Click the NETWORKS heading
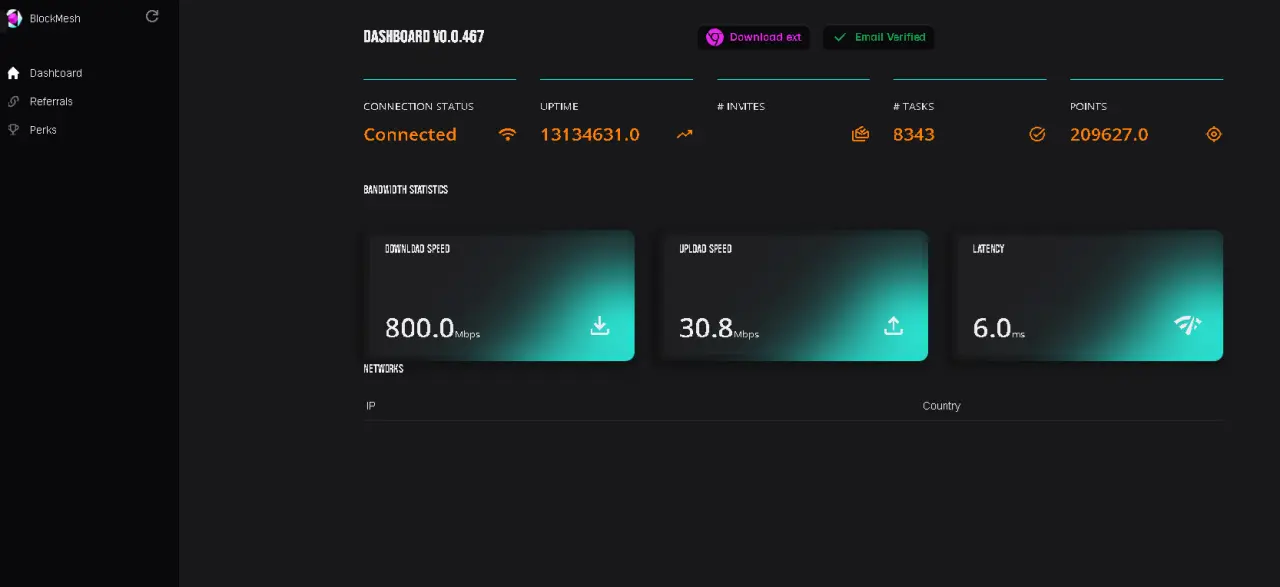 [383, 369]
